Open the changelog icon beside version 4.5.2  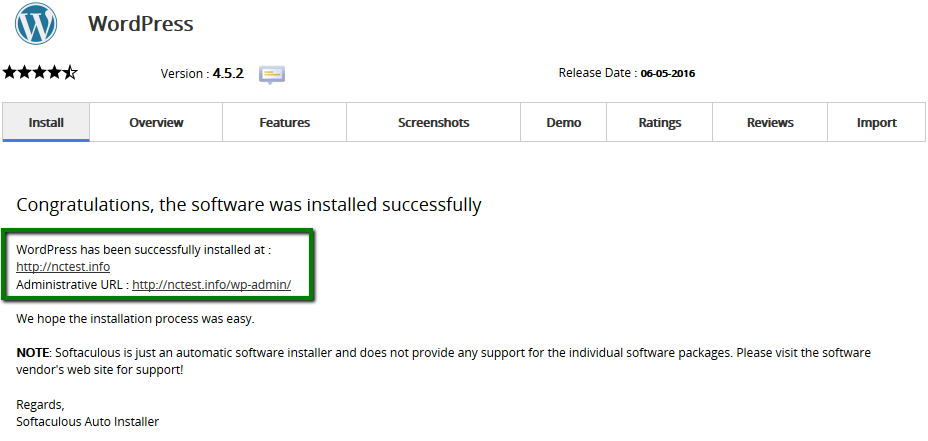[272, 74]
